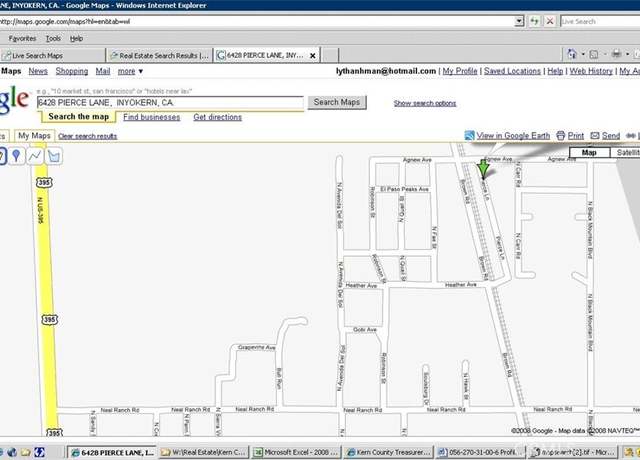
Task: Open the Favorites menu
Action: (x=22, y=38)
